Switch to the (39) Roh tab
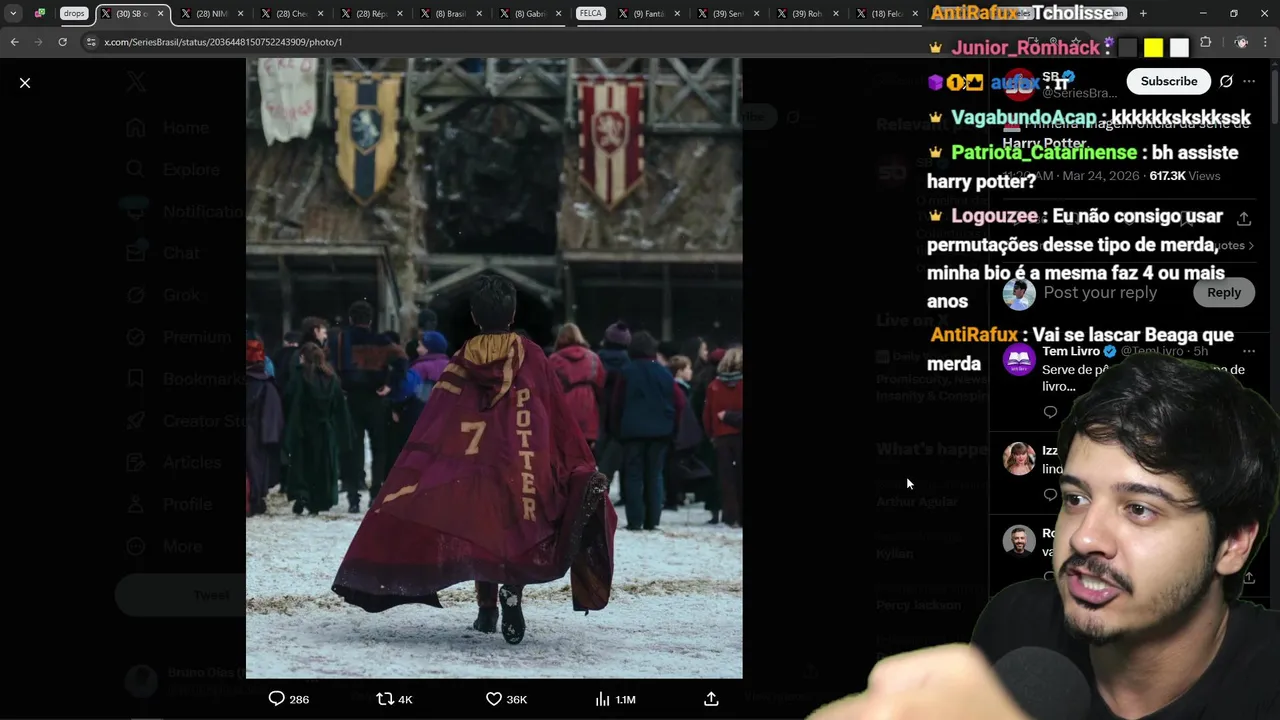This screenshot has width=1280, height=720. (806, 13)
